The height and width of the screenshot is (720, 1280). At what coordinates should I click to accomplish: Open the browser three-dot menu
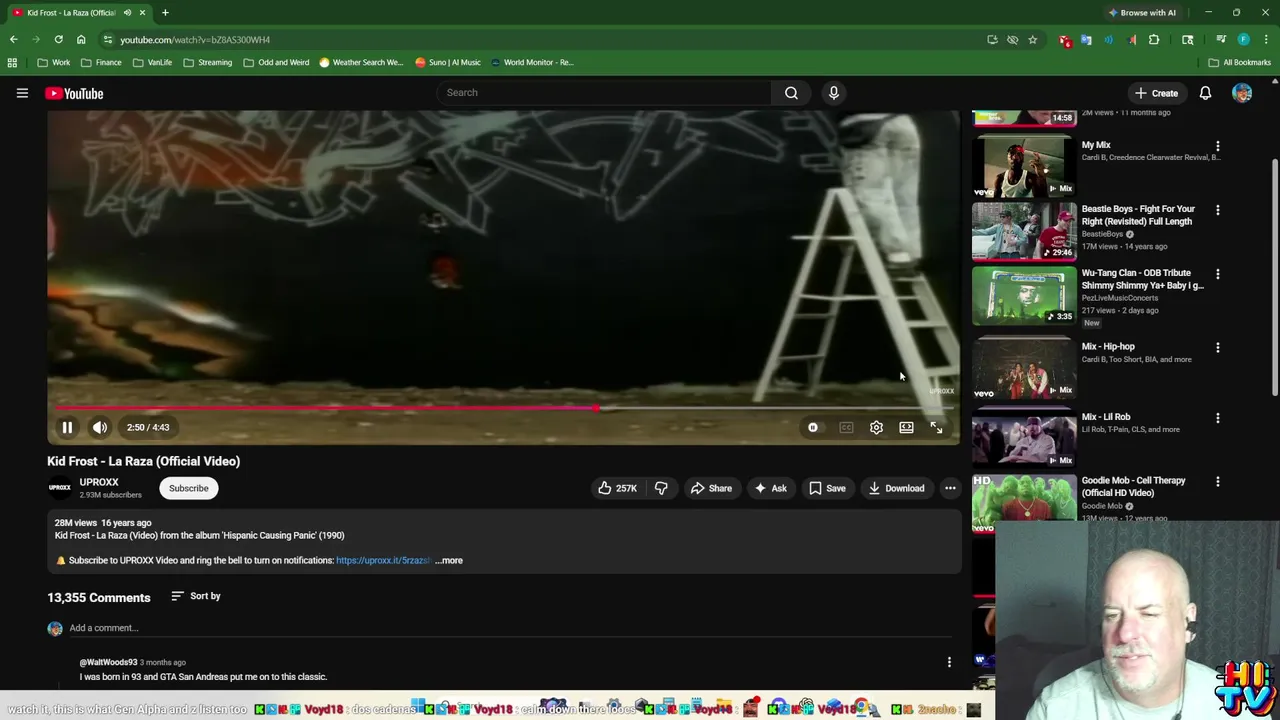[1266, 39]
